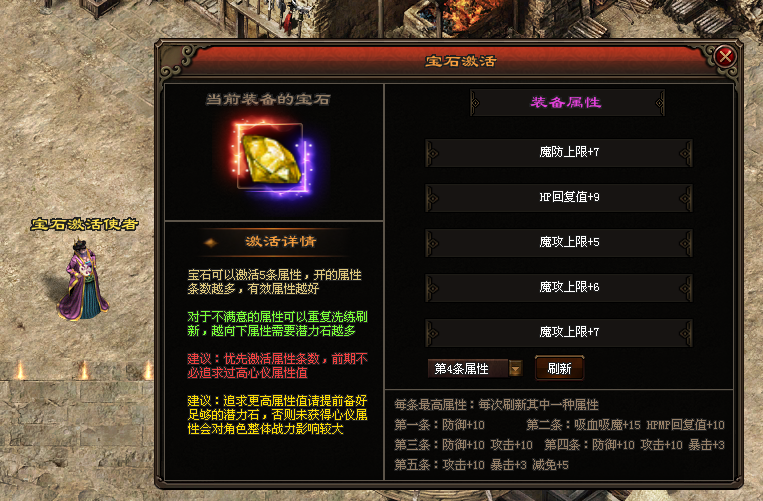Click the 激活详情 section header
The height and width of the screenshot is (501, 763).
pyautogui.click(x=281, y=241)
